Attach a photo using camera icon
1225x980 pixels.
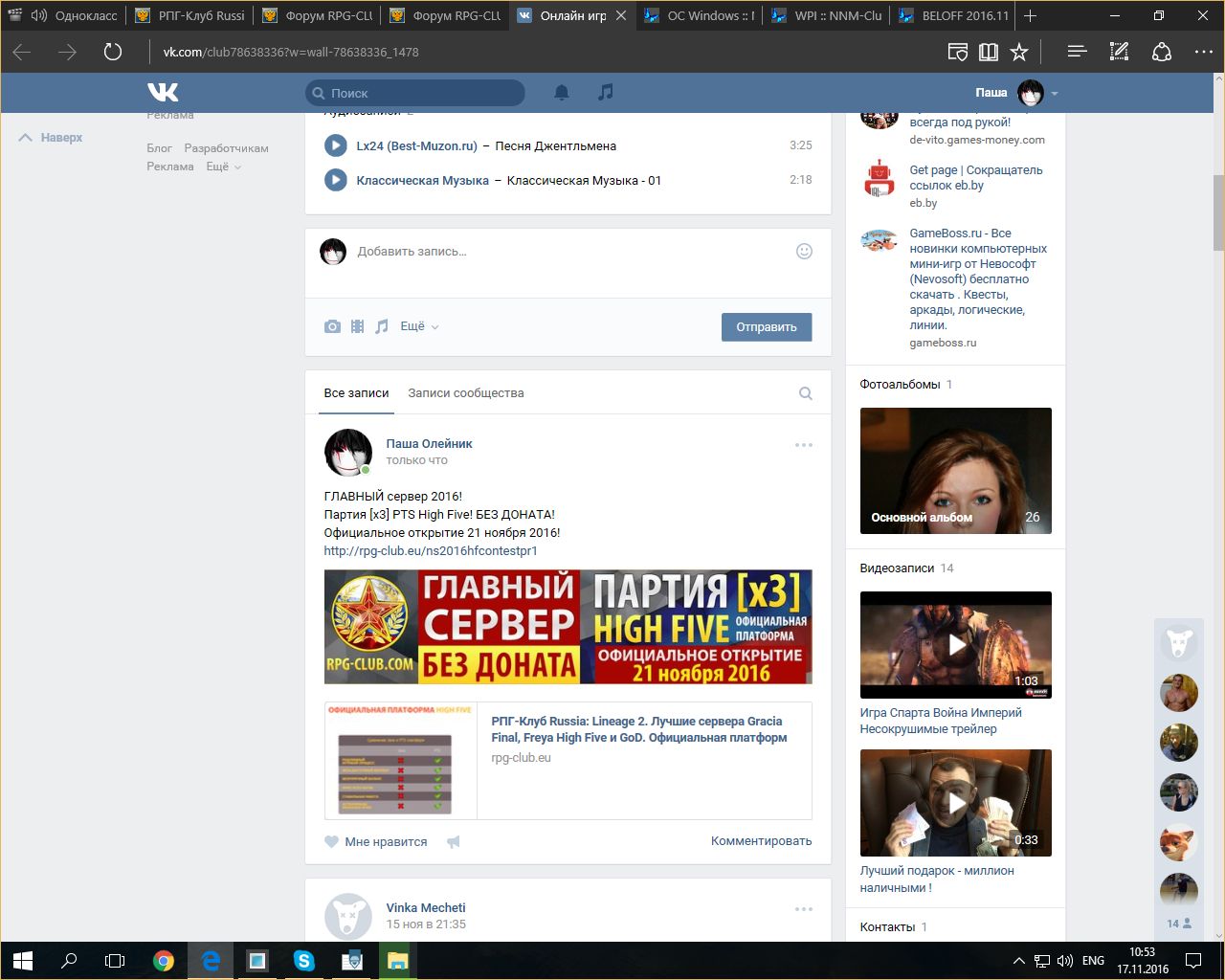coord(332,326)
